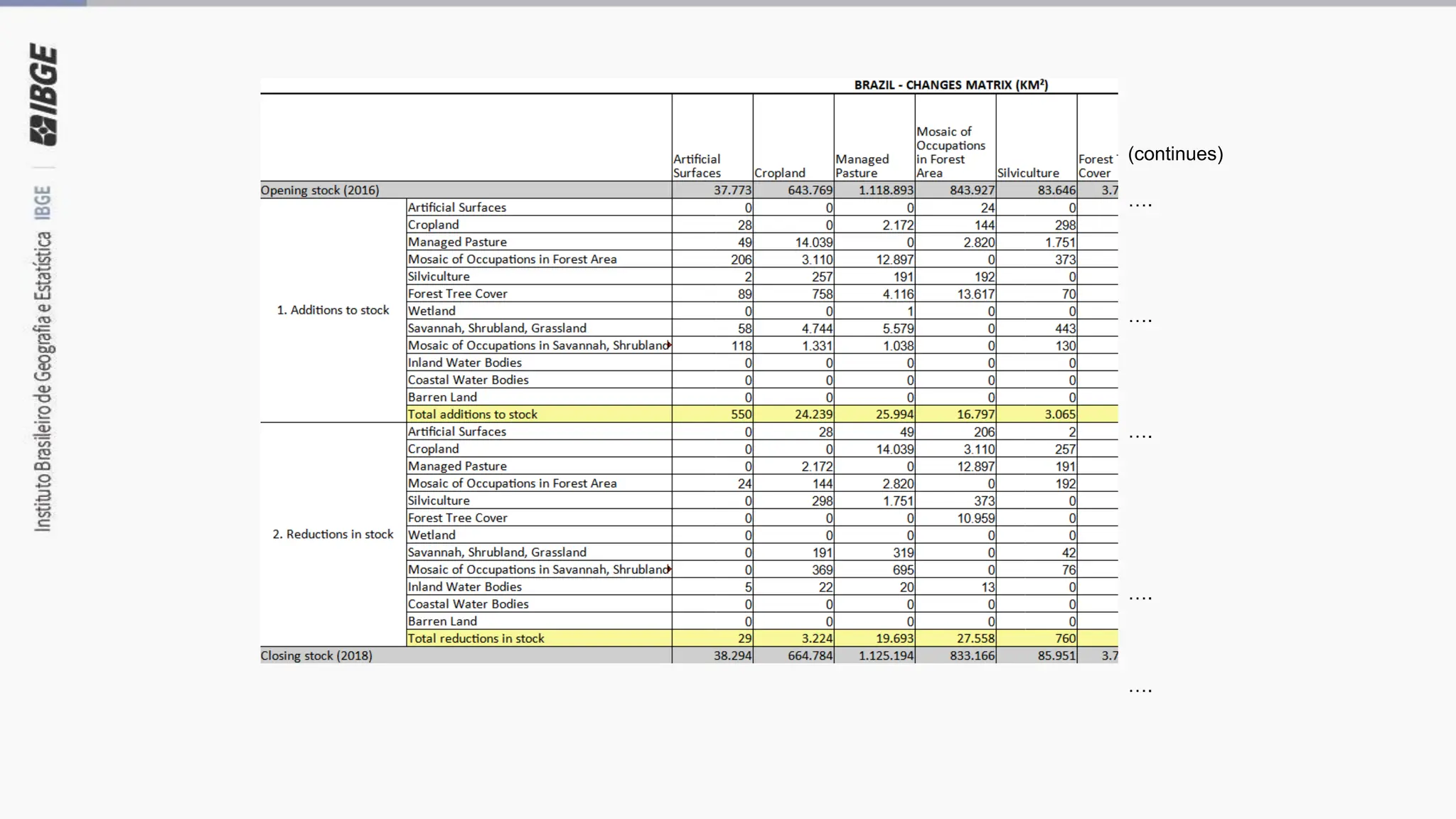Image resolution: width=1456 pixels, height=819 pixels.
Task: Click the Managed Pasture closing stock 1.125.194
Action: (x=886, y=655)
